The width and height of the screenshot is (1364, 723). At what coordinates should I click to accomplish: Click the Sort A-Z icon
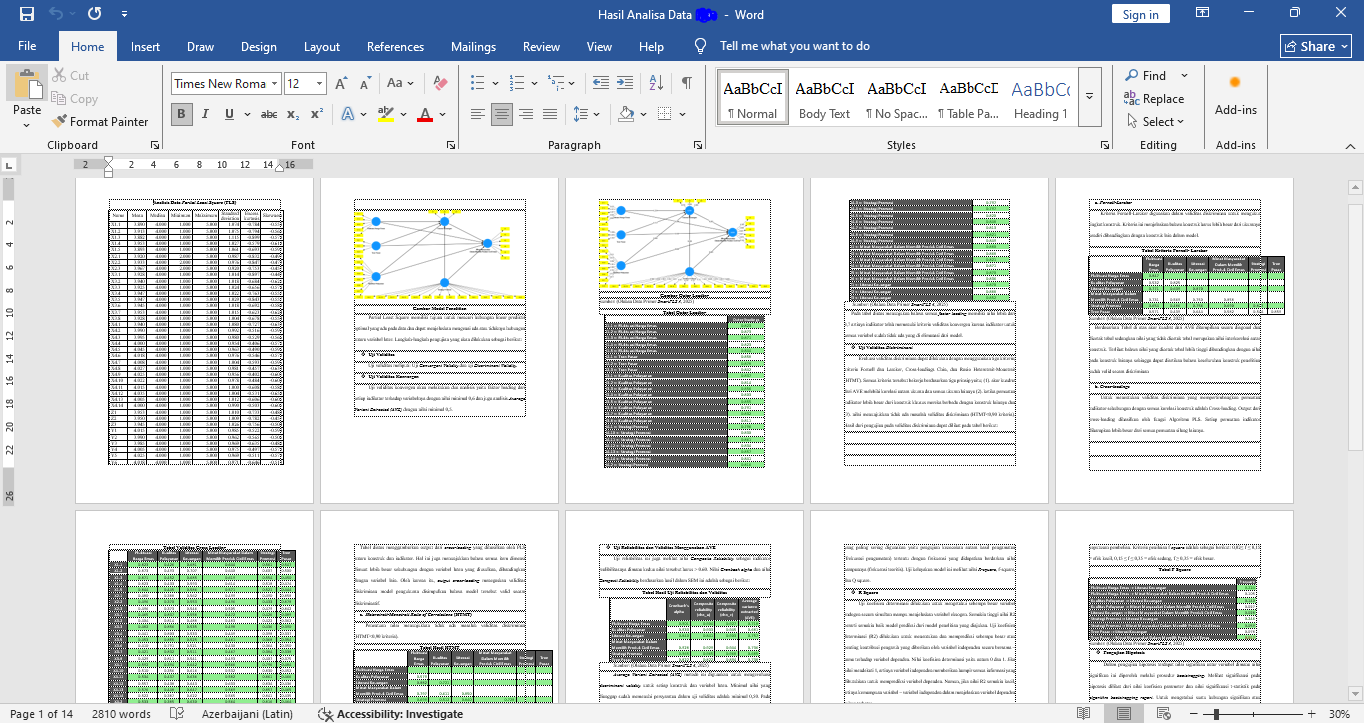point(658,84)
